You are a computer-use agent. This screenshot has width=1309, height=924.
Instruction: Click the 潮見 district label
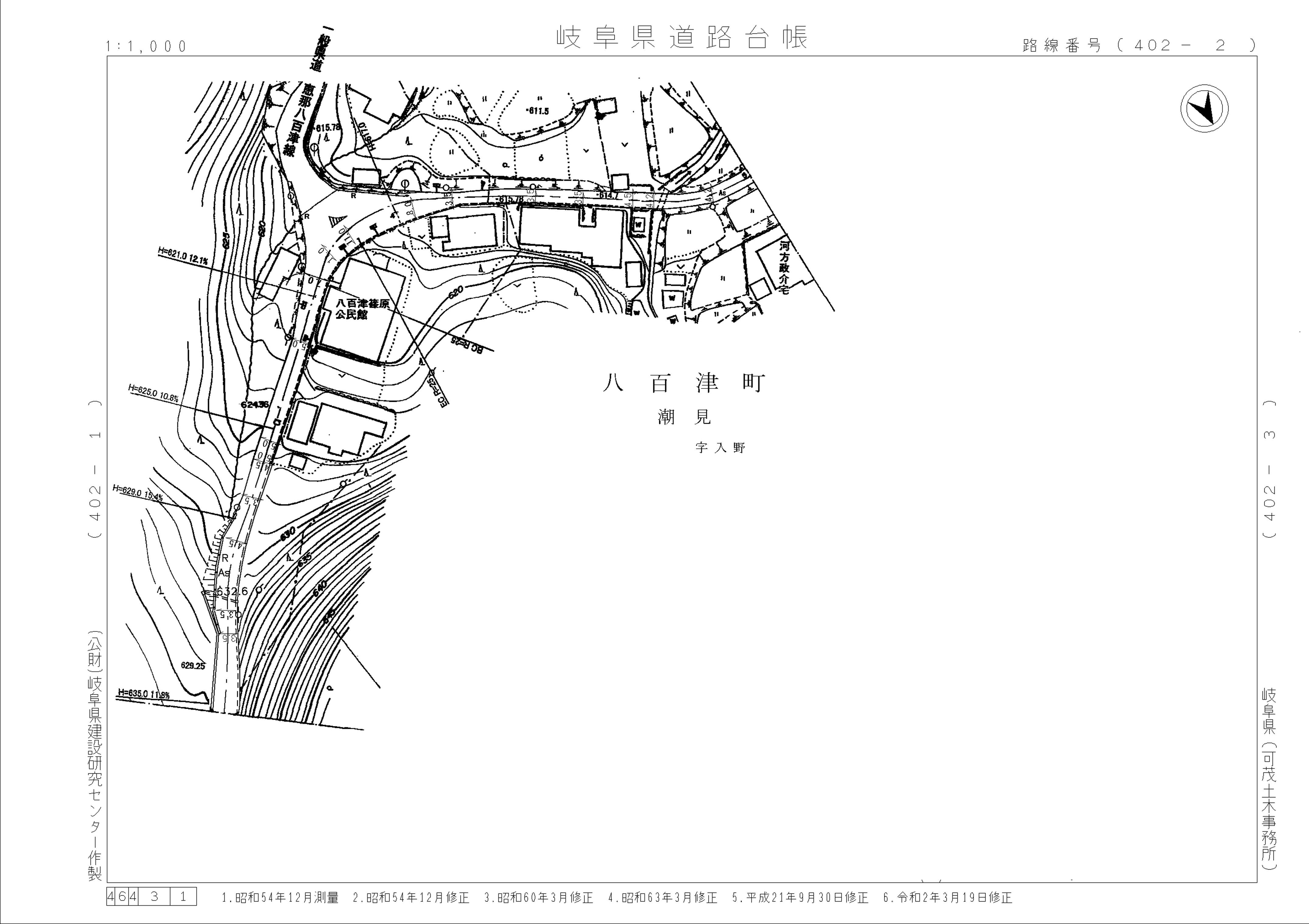(684, 417)
